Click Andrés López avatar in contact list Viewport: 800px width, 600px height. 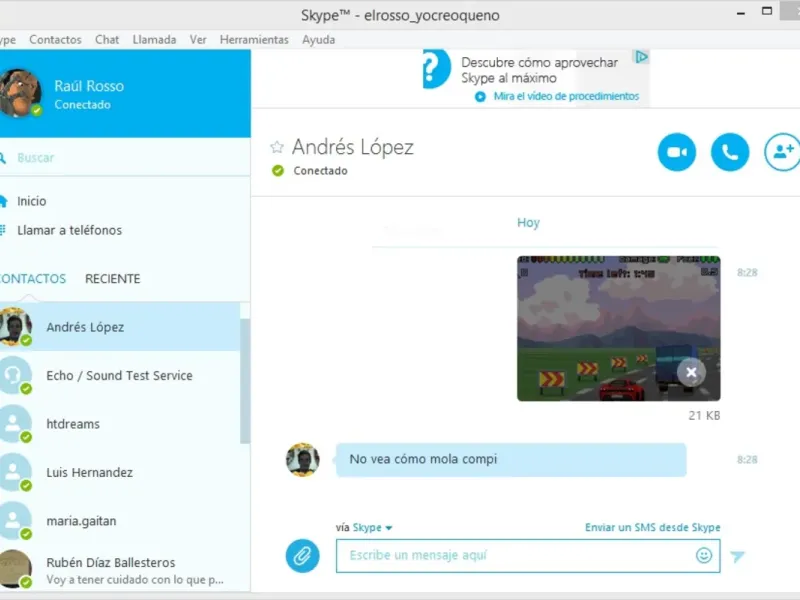[15, 326]
